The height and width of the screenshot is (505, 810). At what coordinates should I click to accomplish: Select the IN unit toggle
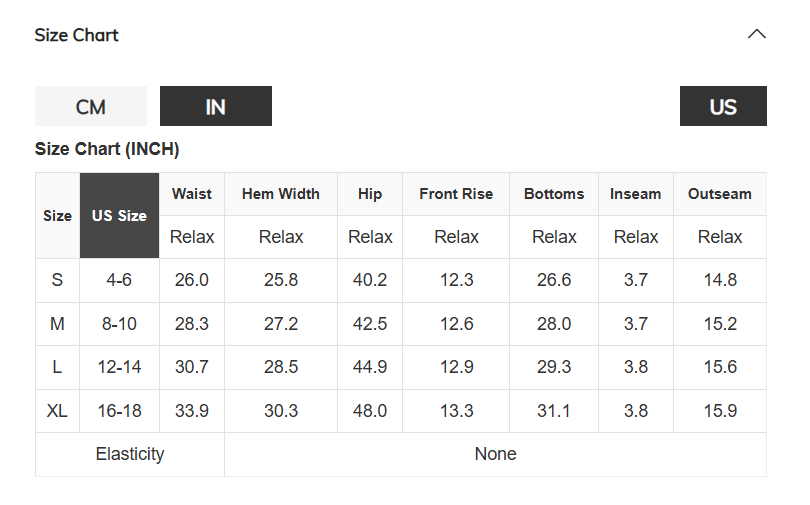coord(216,106)
